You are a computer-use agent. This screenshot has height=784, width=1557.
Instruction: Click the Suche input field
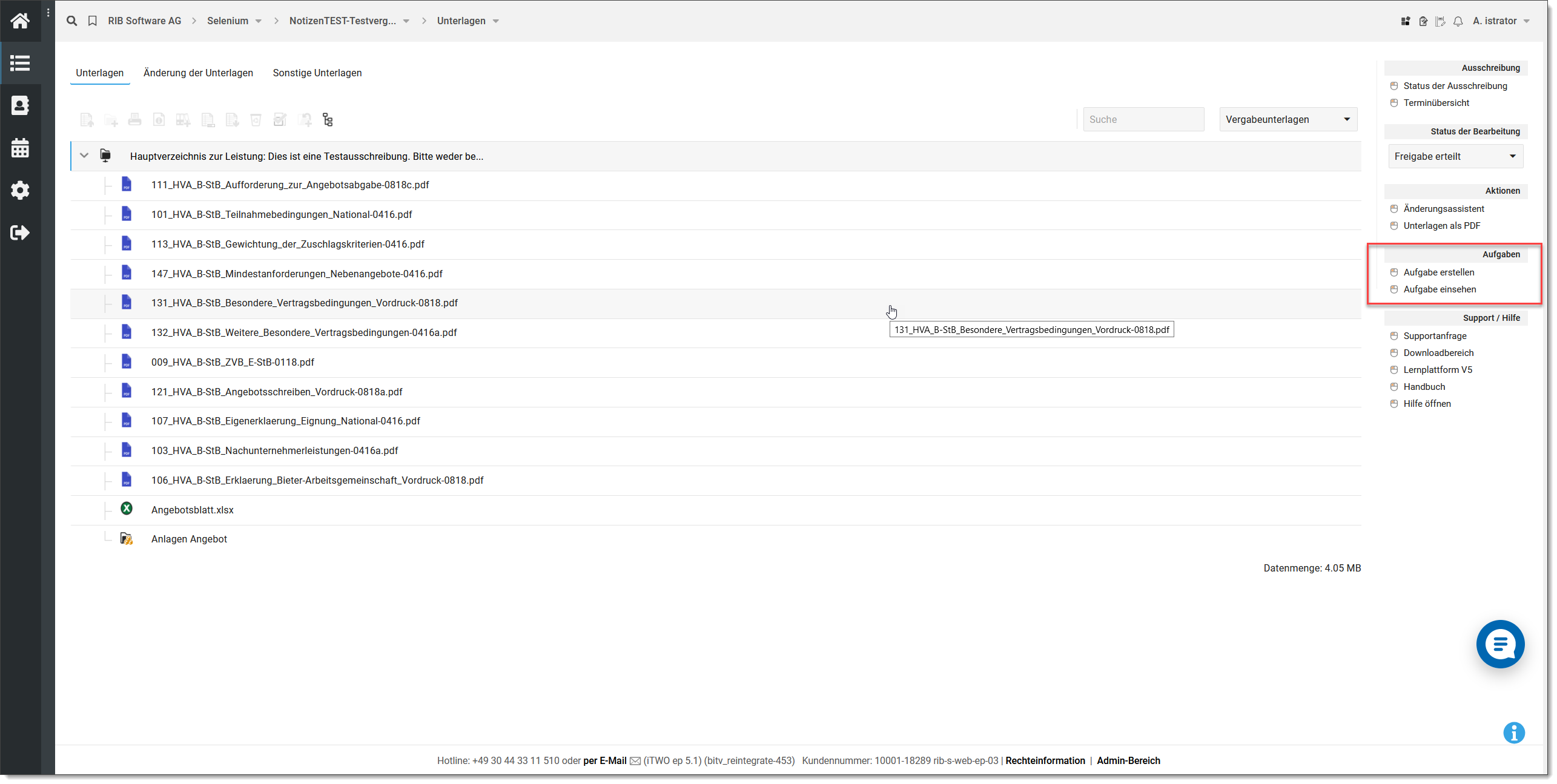pyautogui.click(x=1144, y=119)
